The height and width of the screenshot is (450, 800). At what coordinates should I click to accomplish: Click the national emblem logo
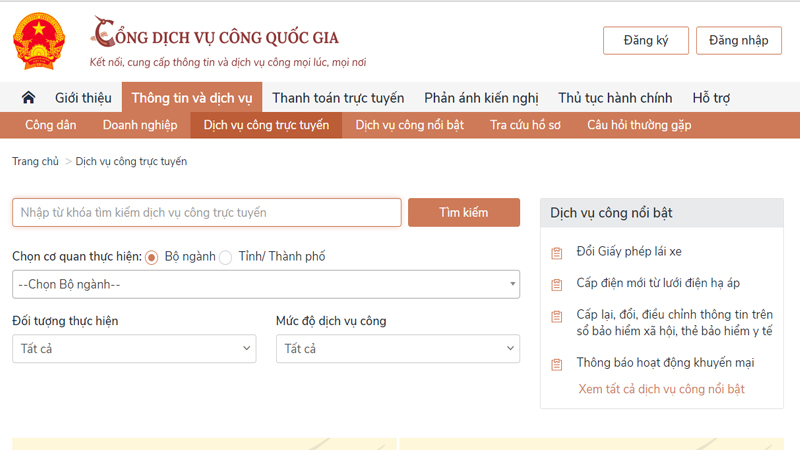click(x=38, y=42)
